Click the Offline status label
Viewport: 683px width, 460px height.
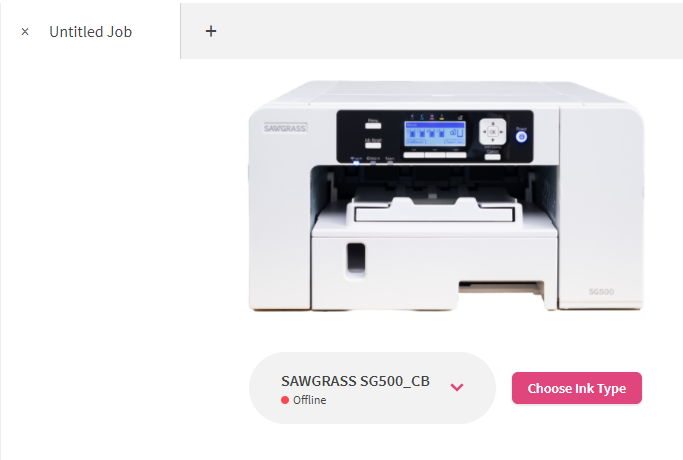(x=310, y=400)
